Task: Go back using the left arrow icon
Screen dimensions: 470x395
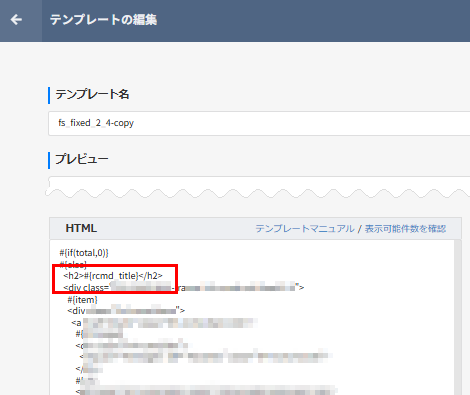Action: (16, 20)
